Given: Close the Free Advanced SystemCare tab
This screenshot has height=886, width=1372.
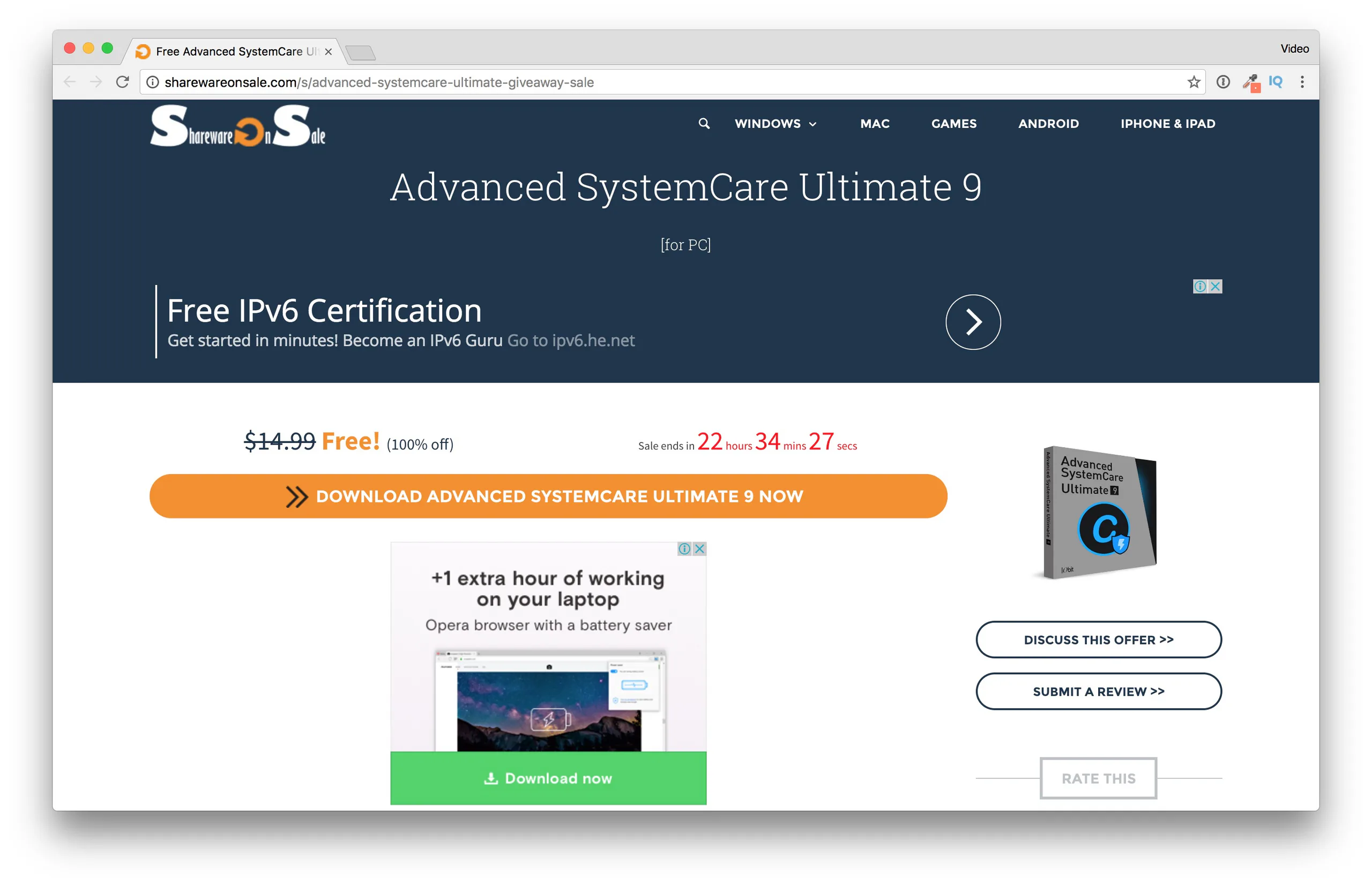Looking at the screenshot, I should tap(328, 52).
